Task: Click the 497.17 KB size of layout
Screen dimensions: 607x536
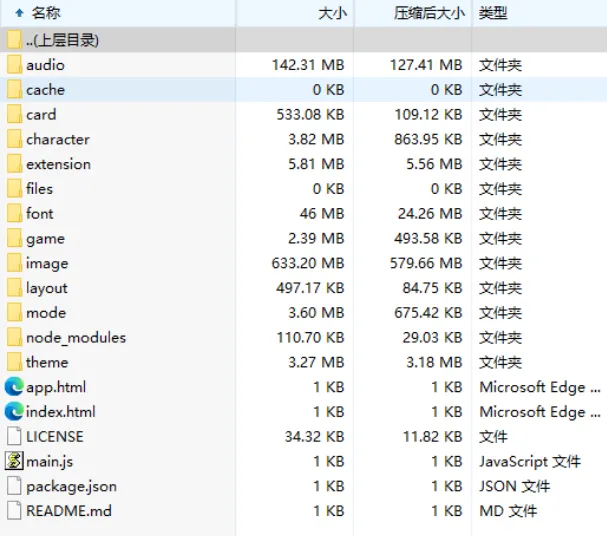Action: tap(310, 288)
